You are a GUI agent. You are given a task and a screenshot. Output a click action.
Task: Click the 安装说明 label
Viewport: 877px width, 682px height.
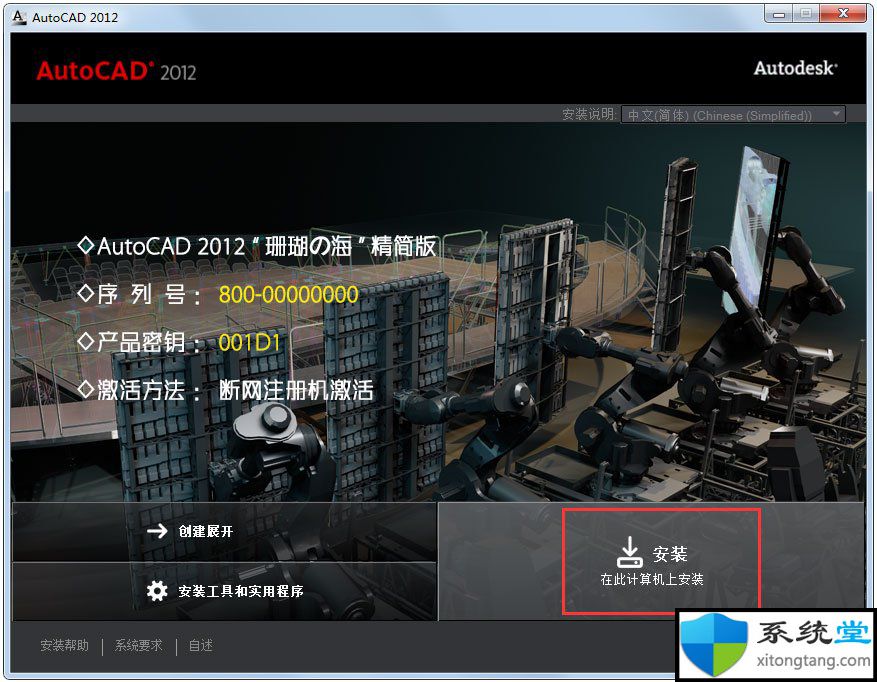[589, 115]
